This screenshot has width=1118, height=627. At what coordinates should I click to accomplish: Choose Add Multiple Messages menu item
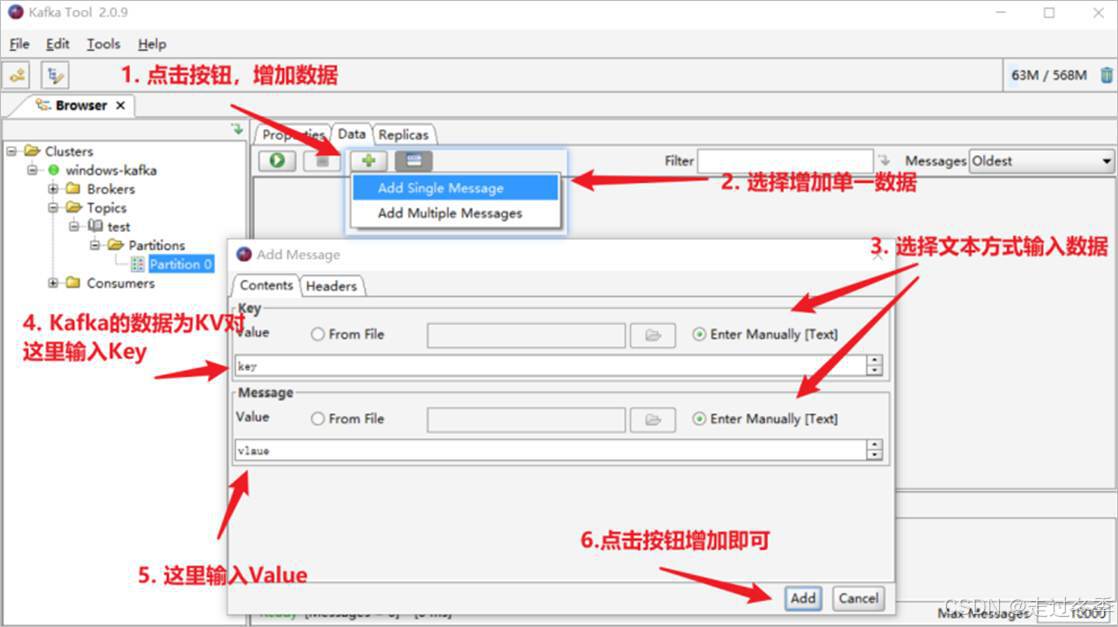(x=455, y=213)
